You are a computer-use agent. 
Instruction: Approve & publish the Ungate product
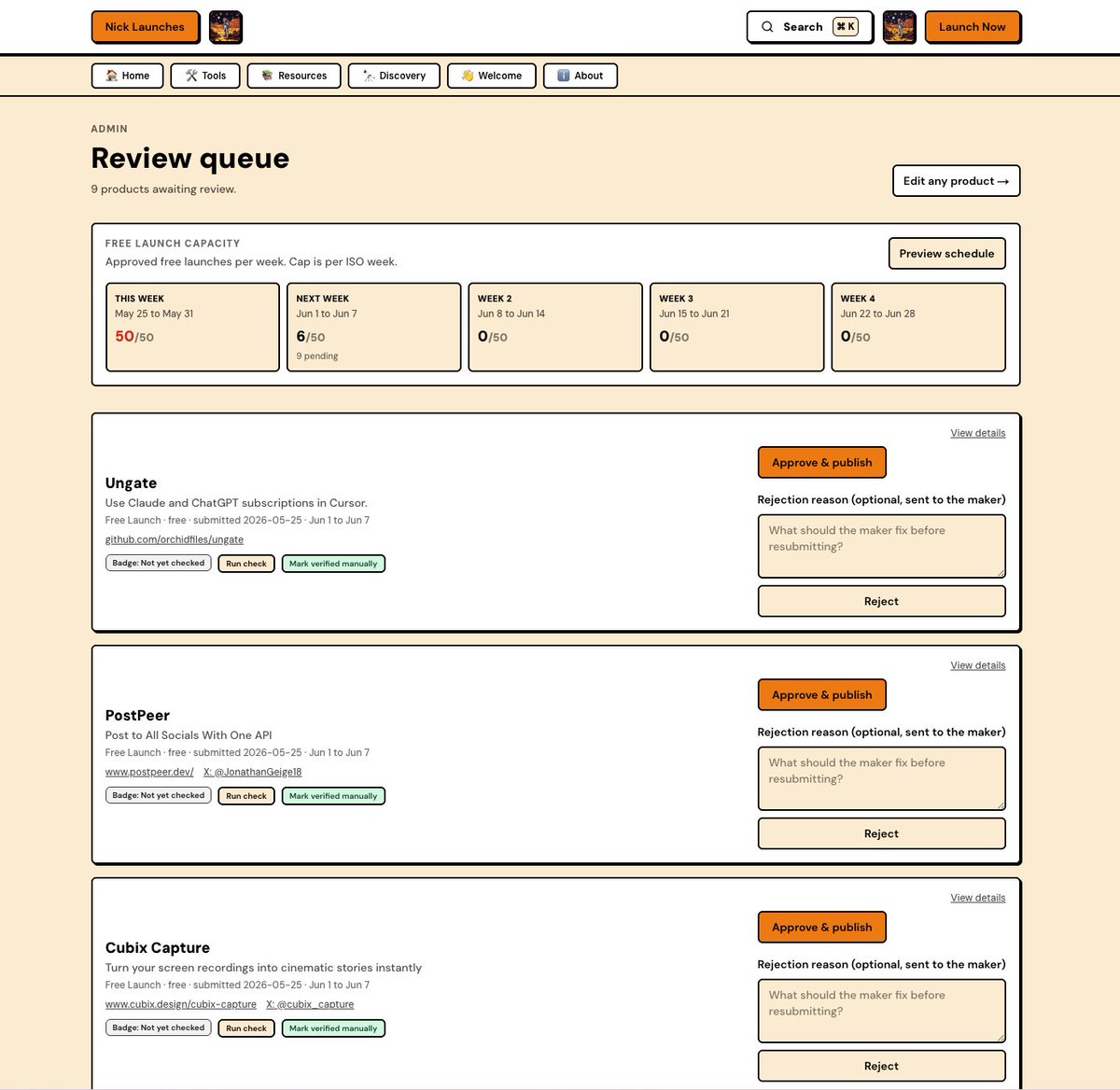[x=821, y=463]
